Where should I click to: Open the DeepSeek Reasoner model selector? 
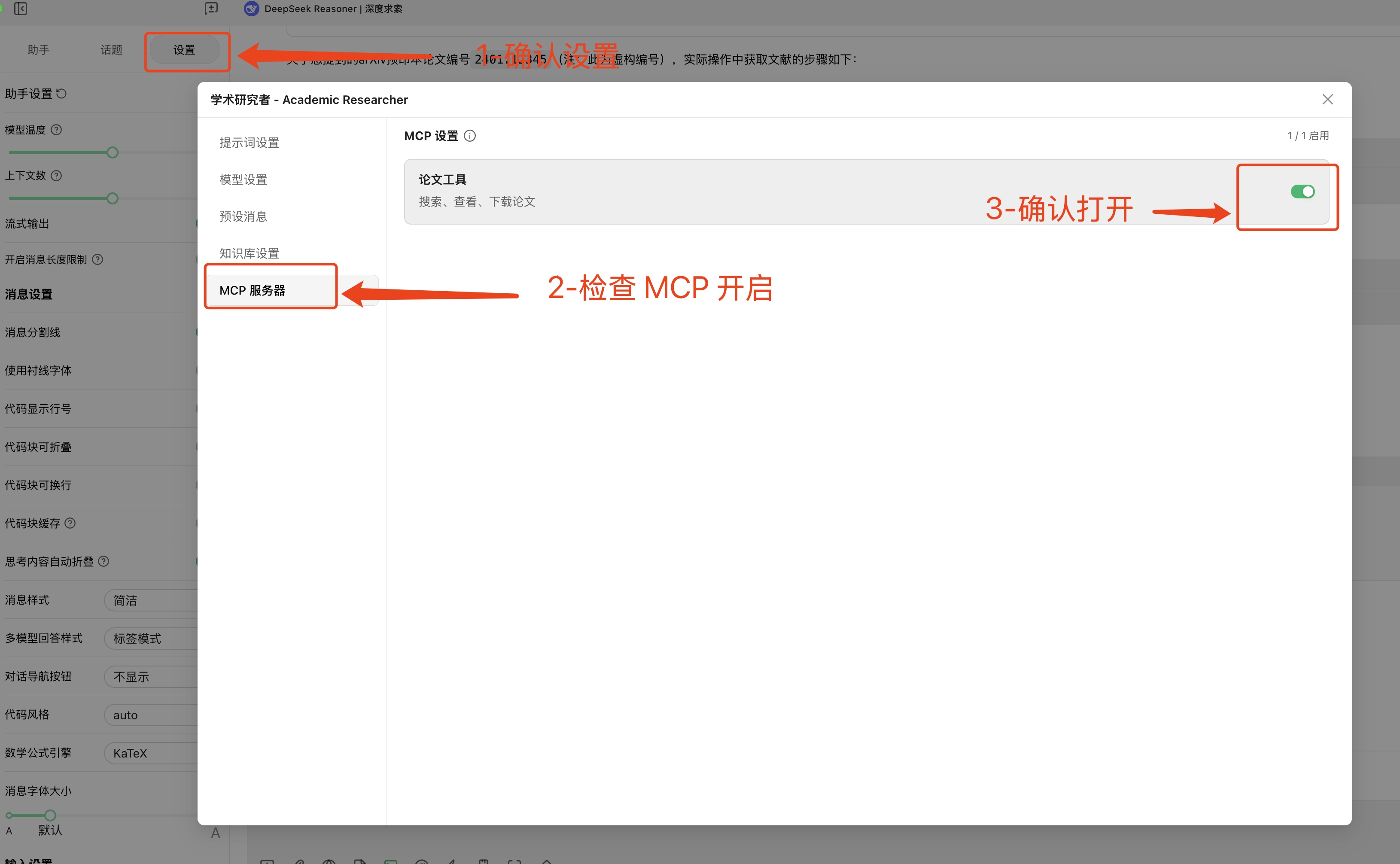323,9
